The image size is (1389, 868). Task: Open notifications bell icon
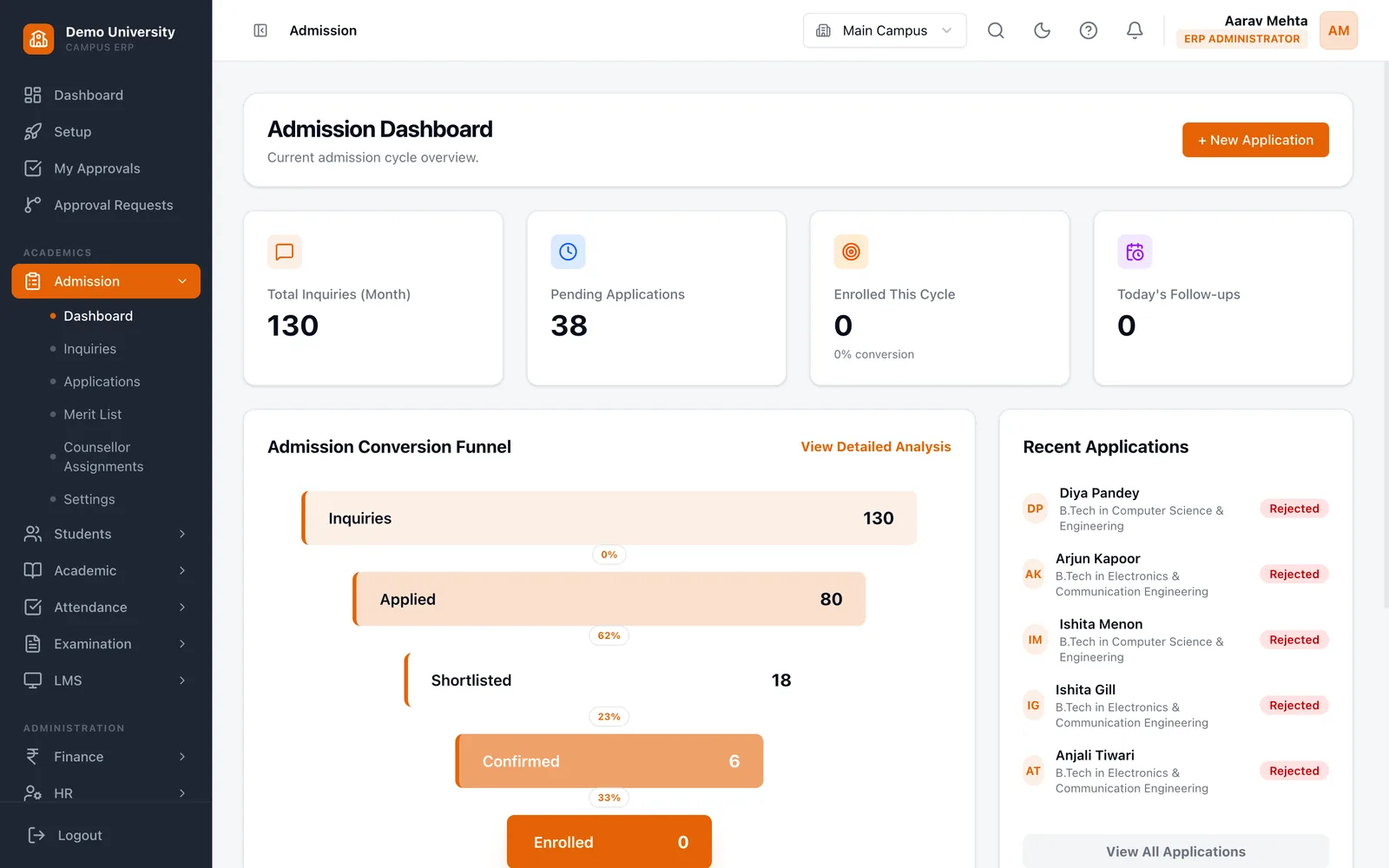(x=1135, y=30)
